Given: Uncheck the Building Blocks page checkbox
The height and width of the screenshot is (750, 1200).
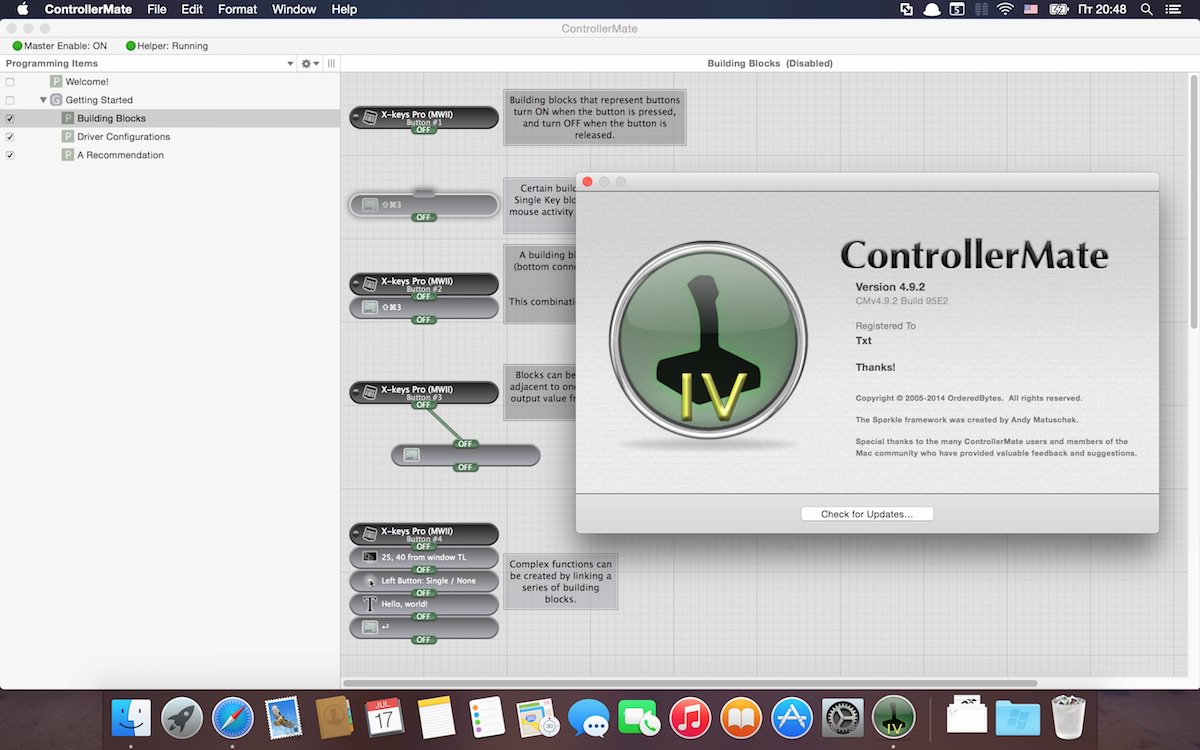Looking at the screenshot, I should click(x=10, y=118).
